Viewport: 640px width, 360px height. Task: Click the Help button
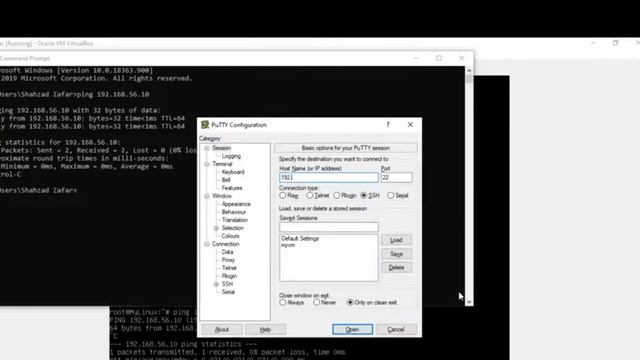click(x=265, y=329)
